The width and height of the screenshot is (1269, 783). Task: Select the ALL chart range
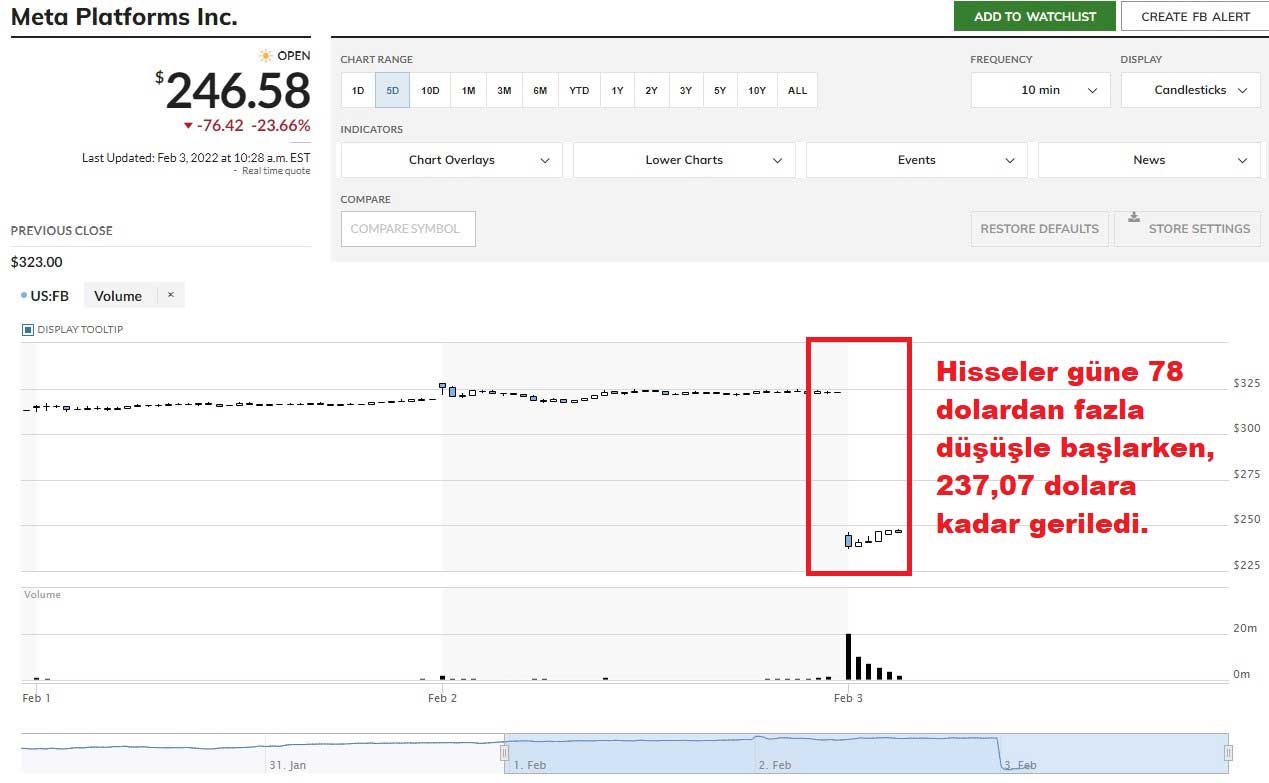pos(797,90)
